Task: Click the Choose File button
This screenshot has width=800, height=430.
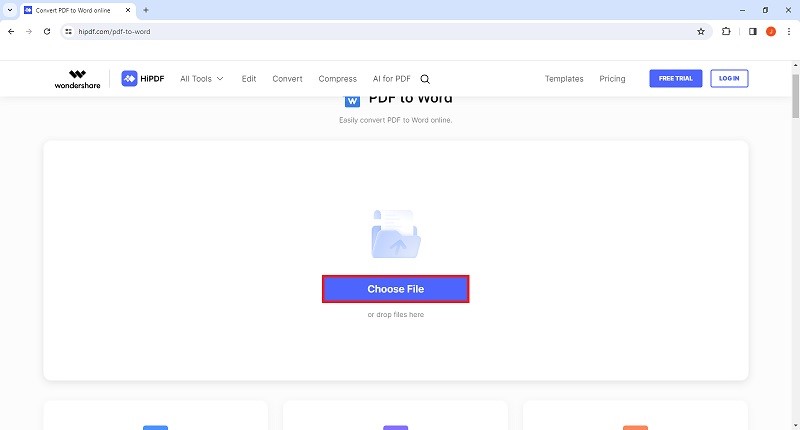Action: pyautogui.click(x=395, y=289)
